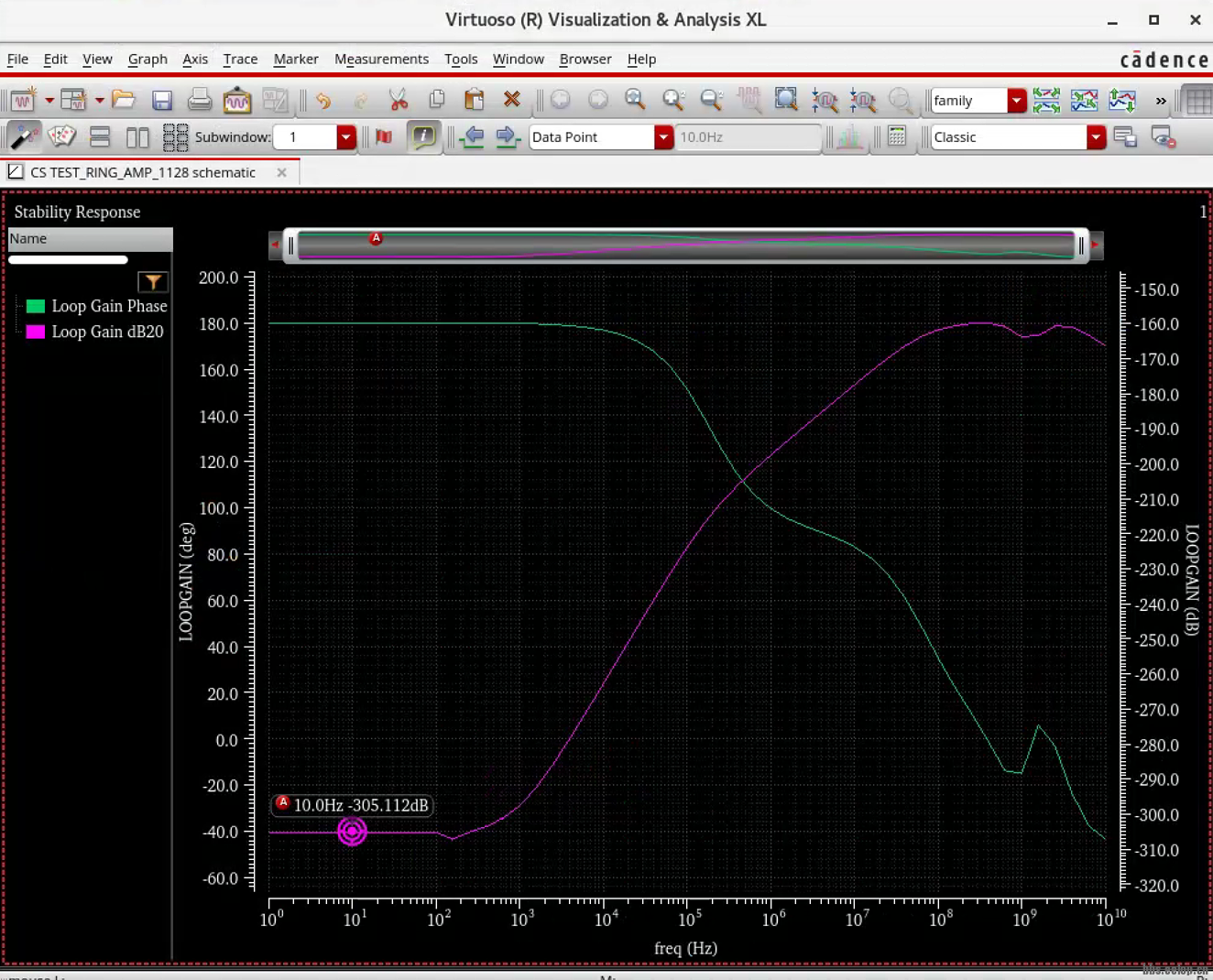Expand the Data Point dropdown
The width and height of the screenshot is (1213, 980).
(663, 137)
